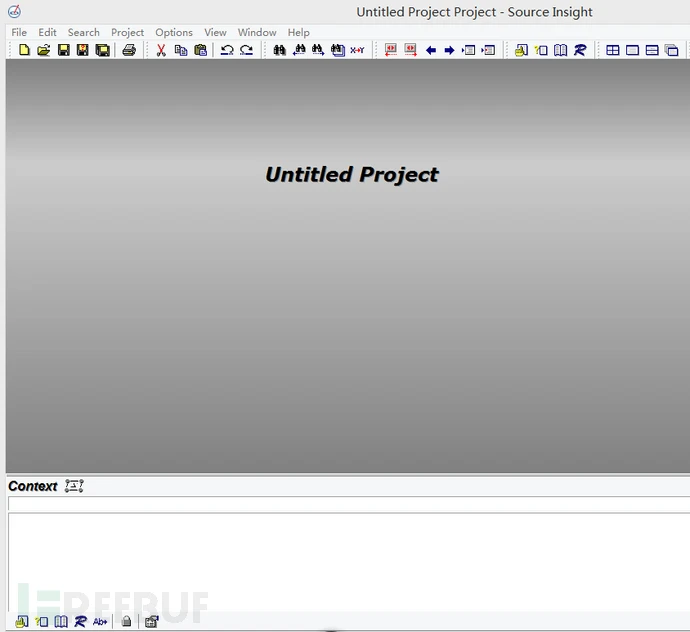Print using the printer icon
This screenshot has height=632, width=690.
129,50
